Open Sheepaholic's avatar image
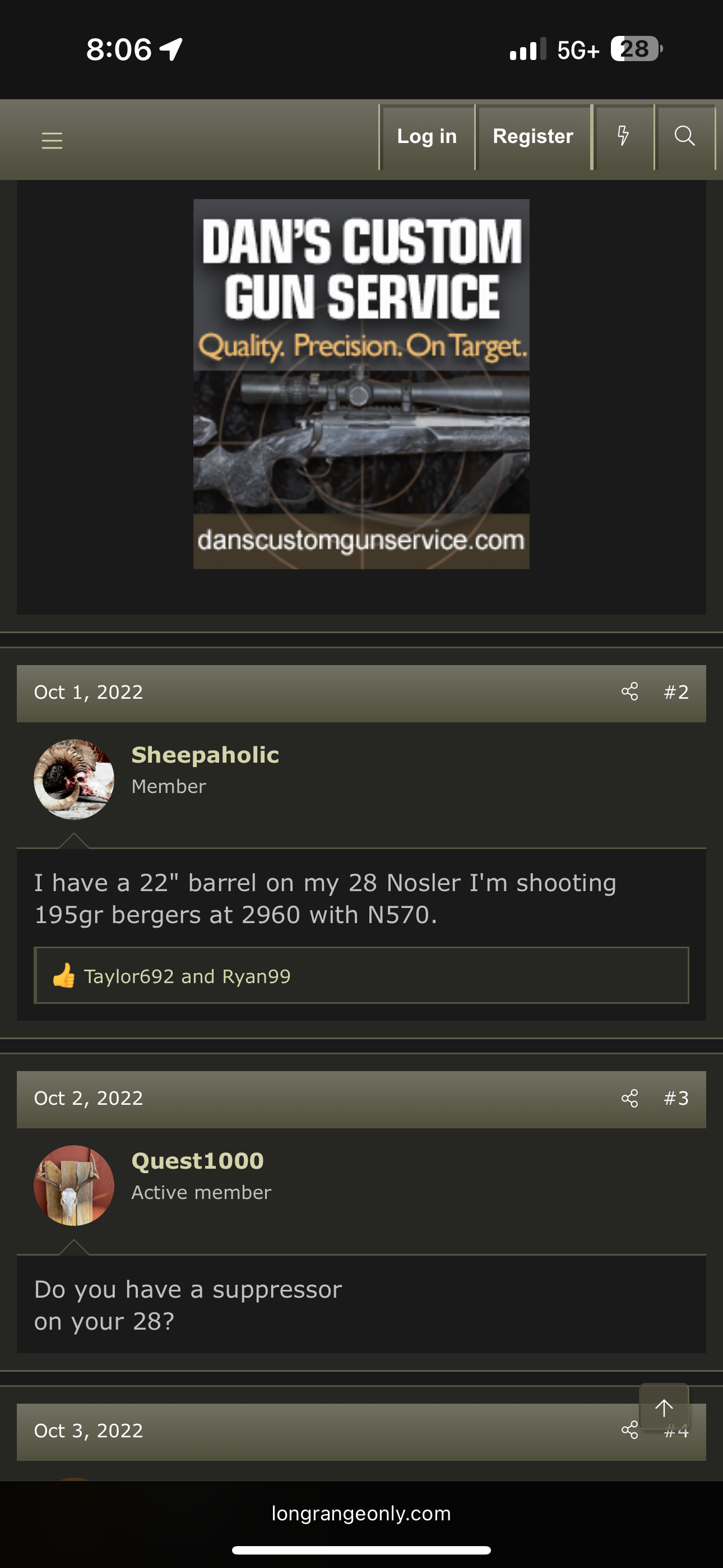Screen dimensions: 723x1568 click(x=73, y=779)
